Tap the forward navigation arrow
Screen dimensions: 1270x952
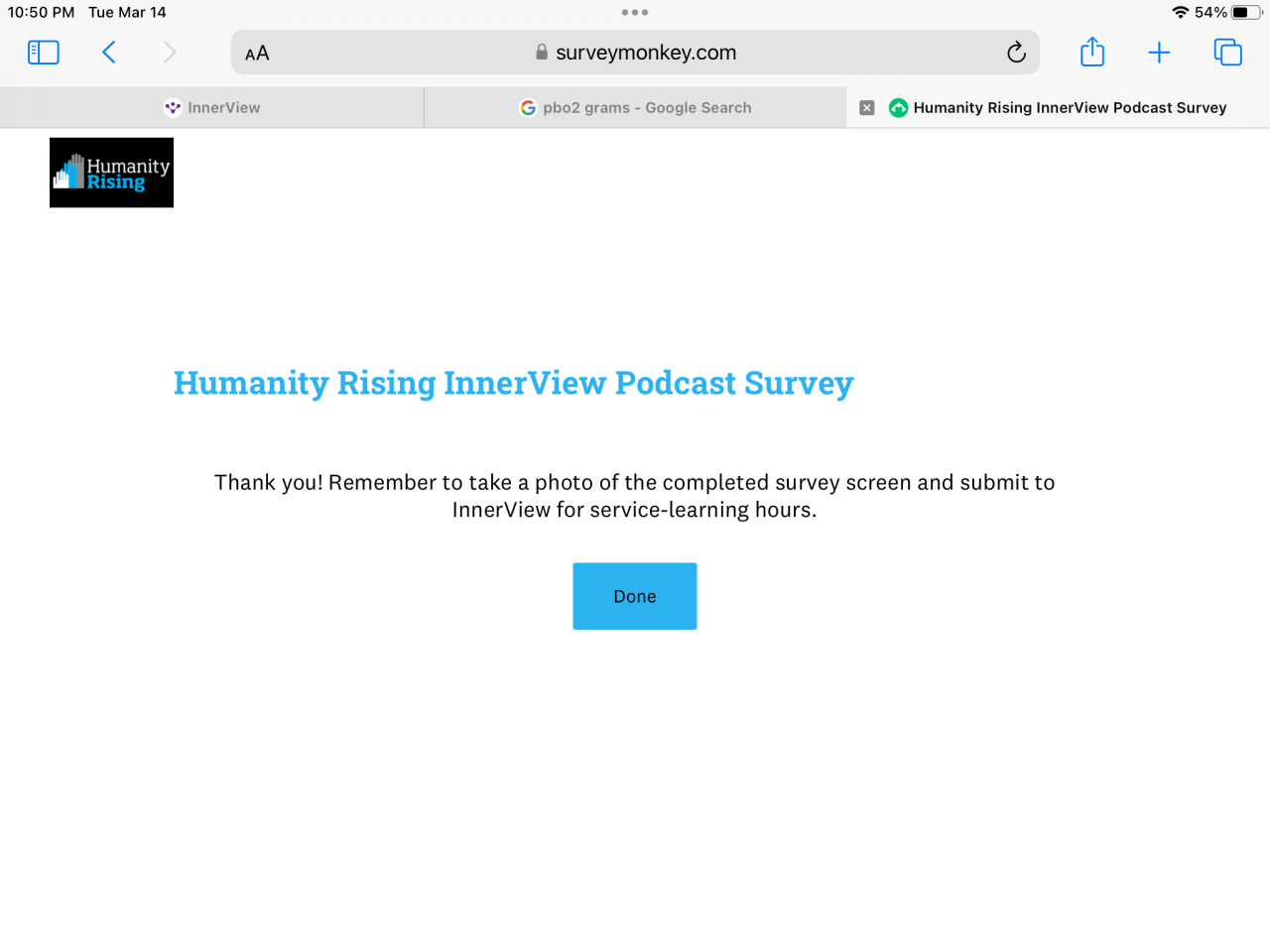(x=170, y=53)
